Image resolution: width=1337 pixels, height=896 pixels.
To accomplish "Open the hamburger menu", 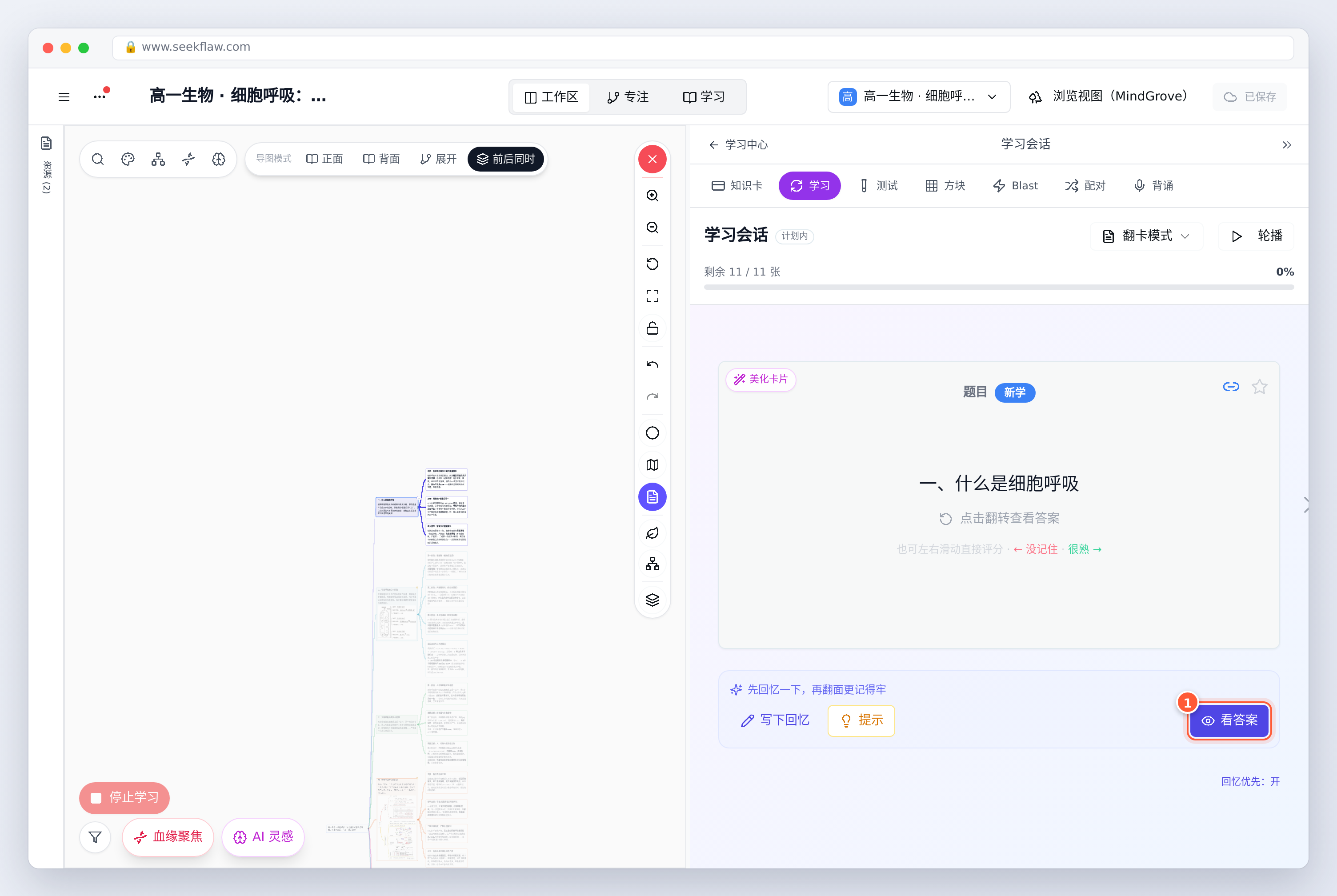I will 64,96.
